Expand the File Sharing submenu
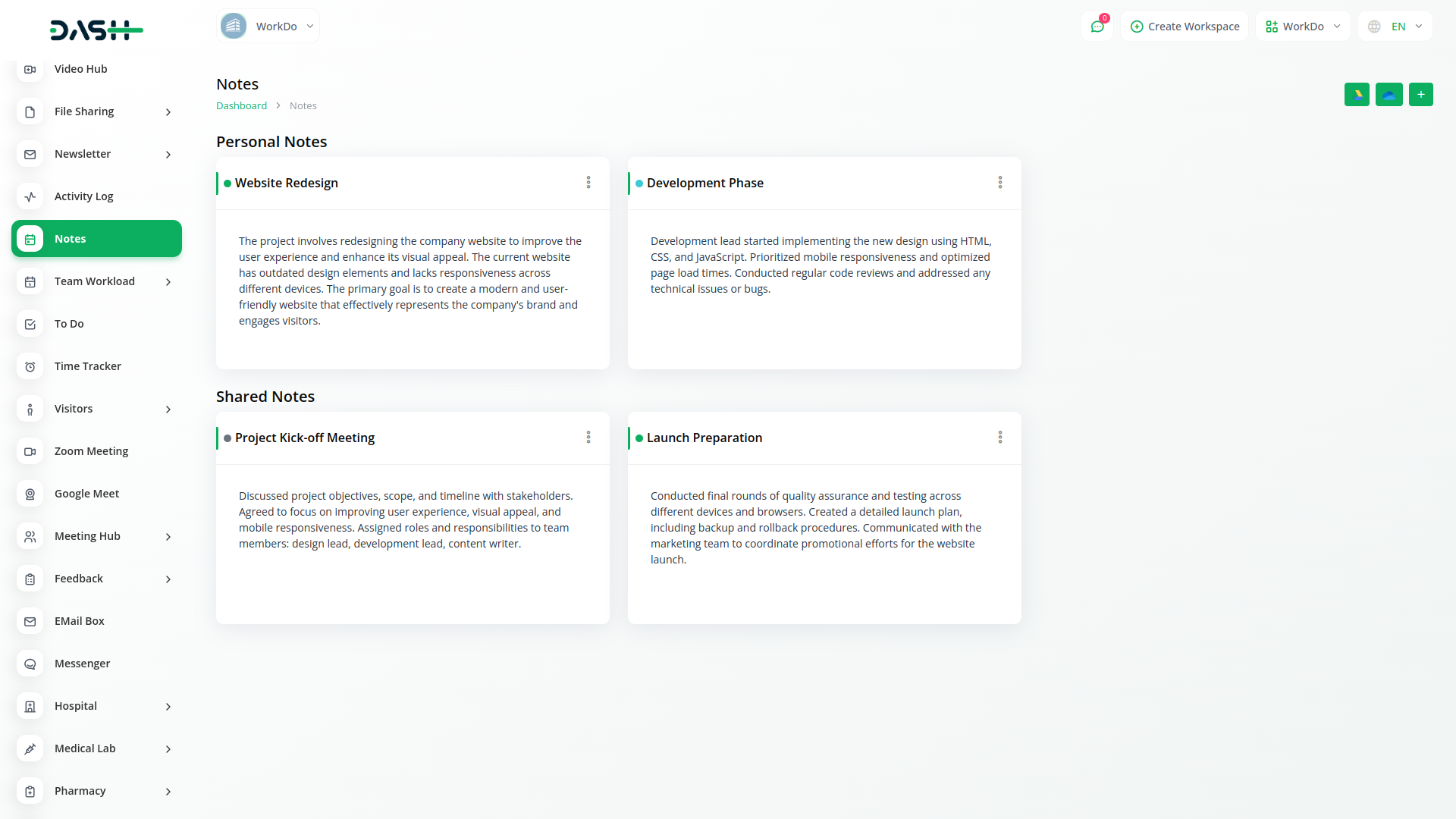Viewport: 1456px width, 819px height. tap(168, 112)
